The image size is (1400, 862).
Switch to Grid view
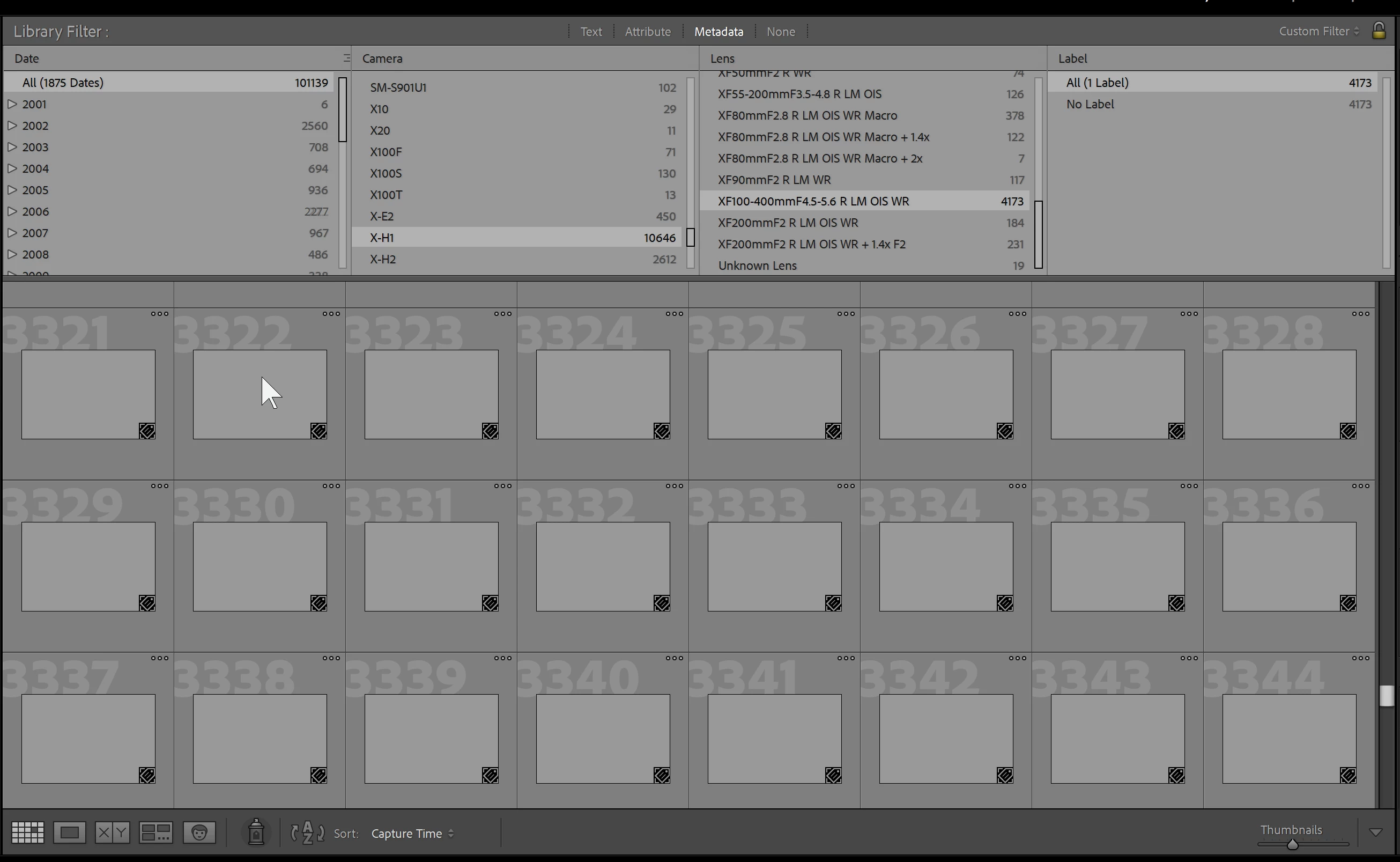click(27, 833)
